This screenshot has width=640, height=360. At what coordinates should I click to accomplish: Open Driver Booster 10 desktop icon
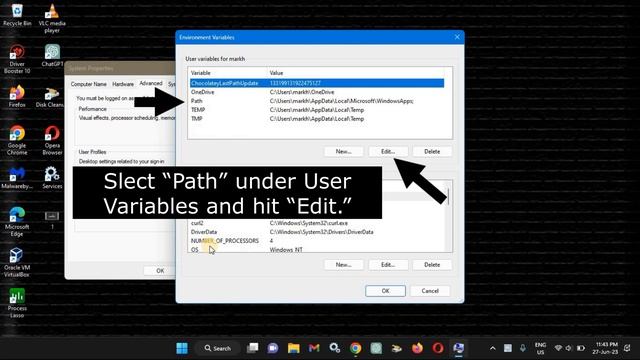pyautogui.click(x=17, y=59)
